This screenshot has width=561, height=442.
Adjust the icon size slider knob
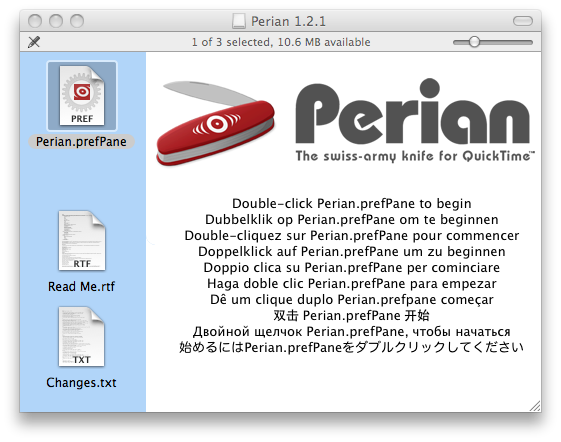tap(474, 42)
